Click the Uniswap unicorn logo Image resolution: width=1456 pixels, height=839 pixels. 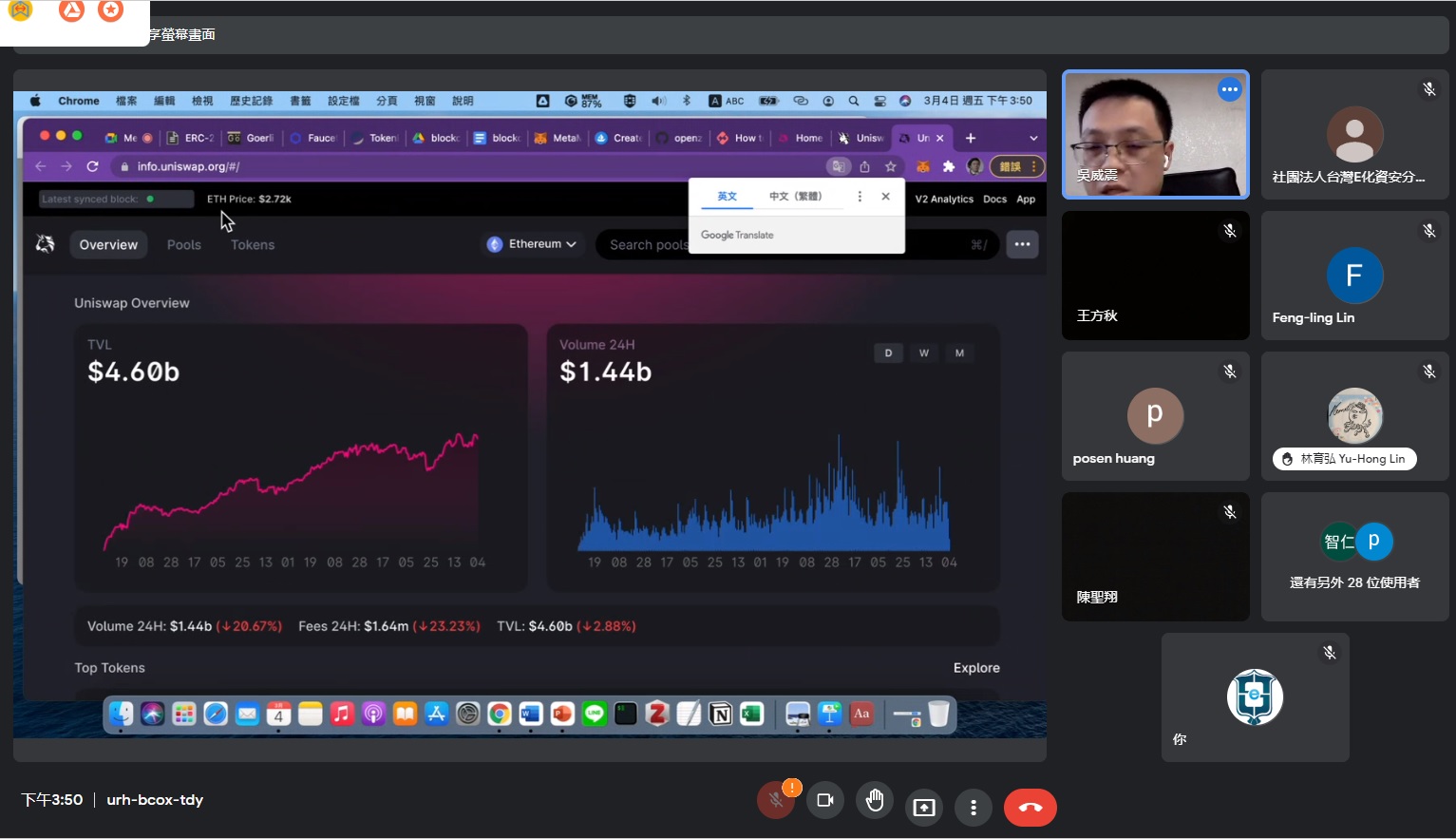click(45, 244)
